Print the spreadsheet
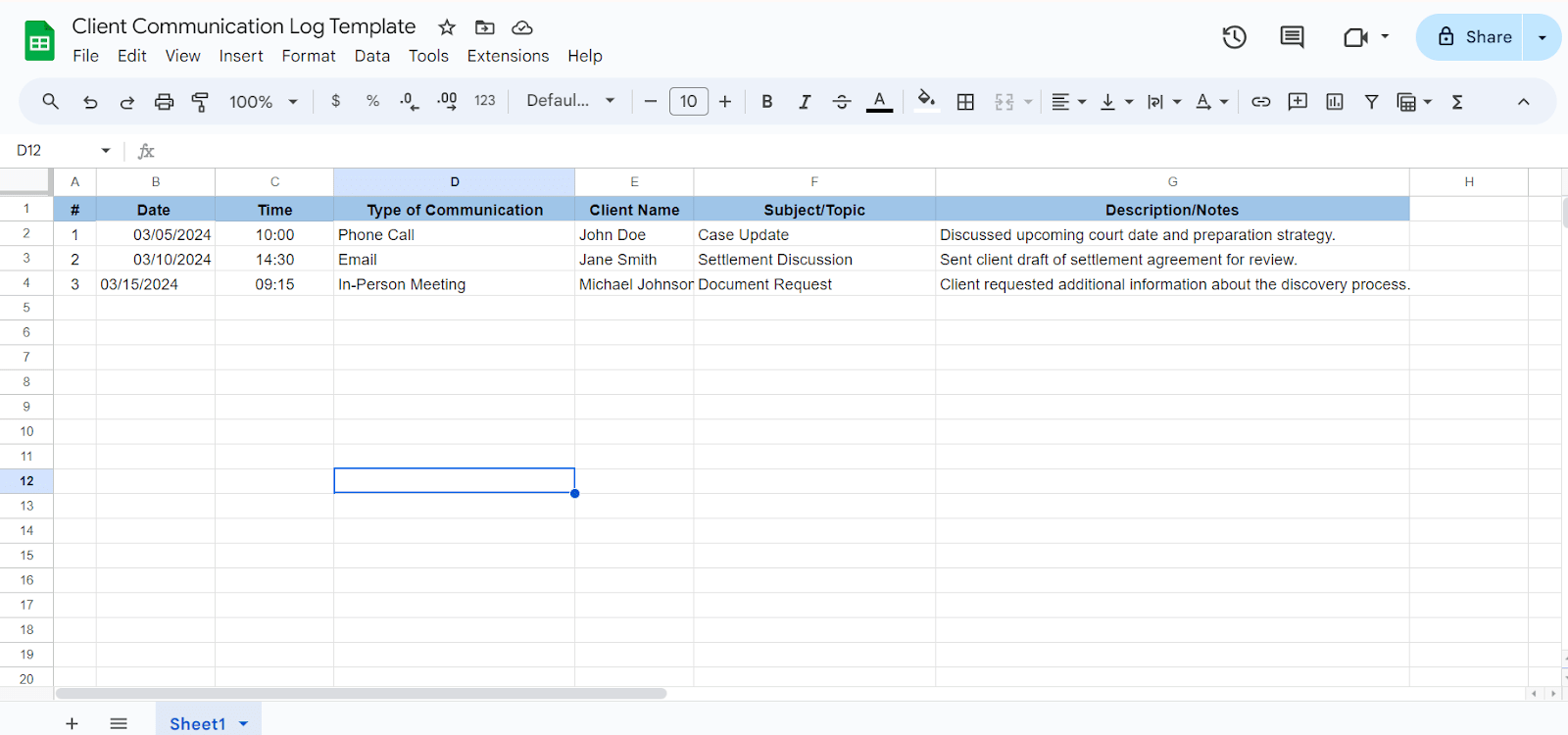1568x735 pixels. point(164,101)
